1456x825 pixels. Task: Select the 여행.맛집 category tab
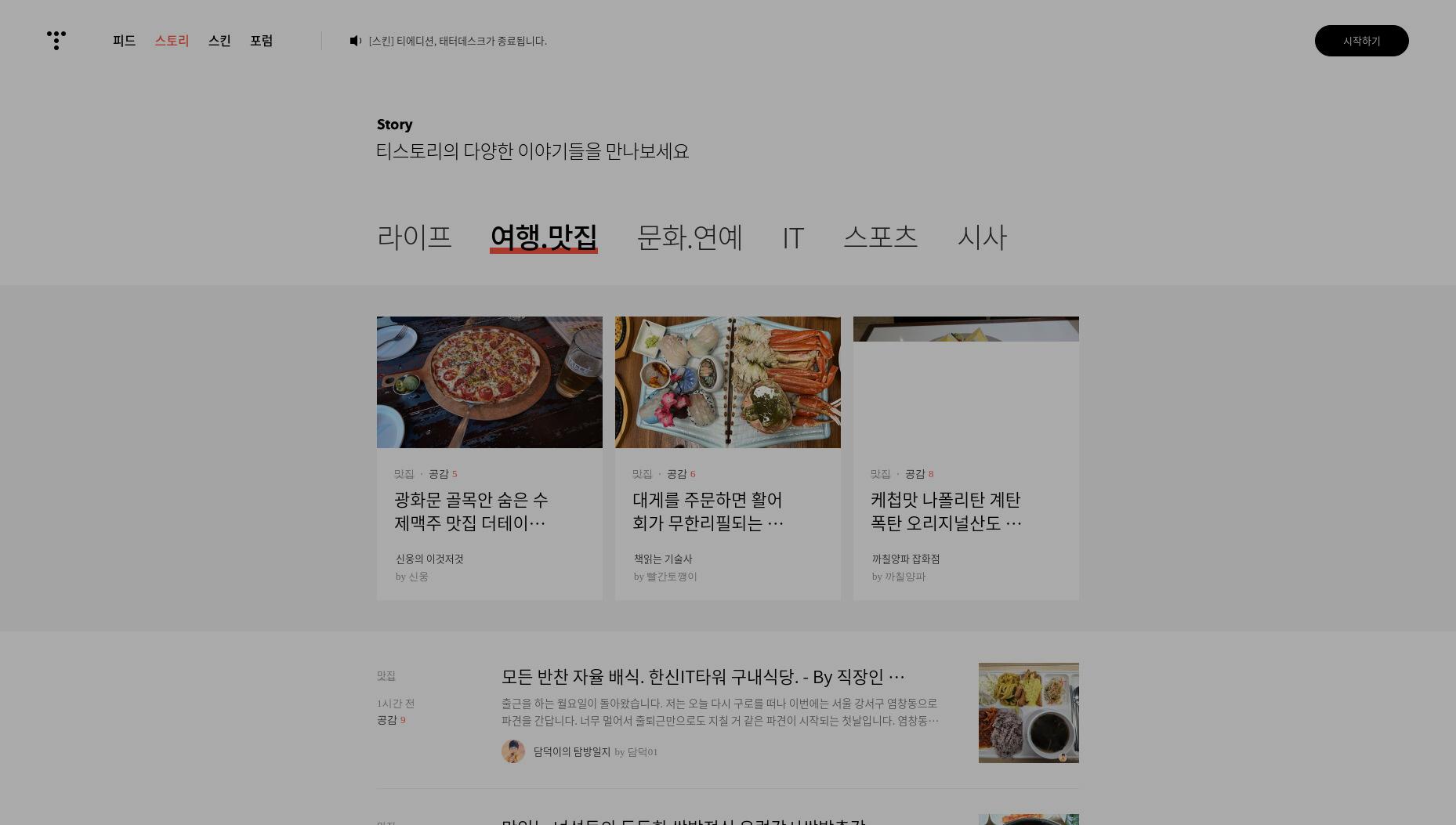click(x=544, y=237)
